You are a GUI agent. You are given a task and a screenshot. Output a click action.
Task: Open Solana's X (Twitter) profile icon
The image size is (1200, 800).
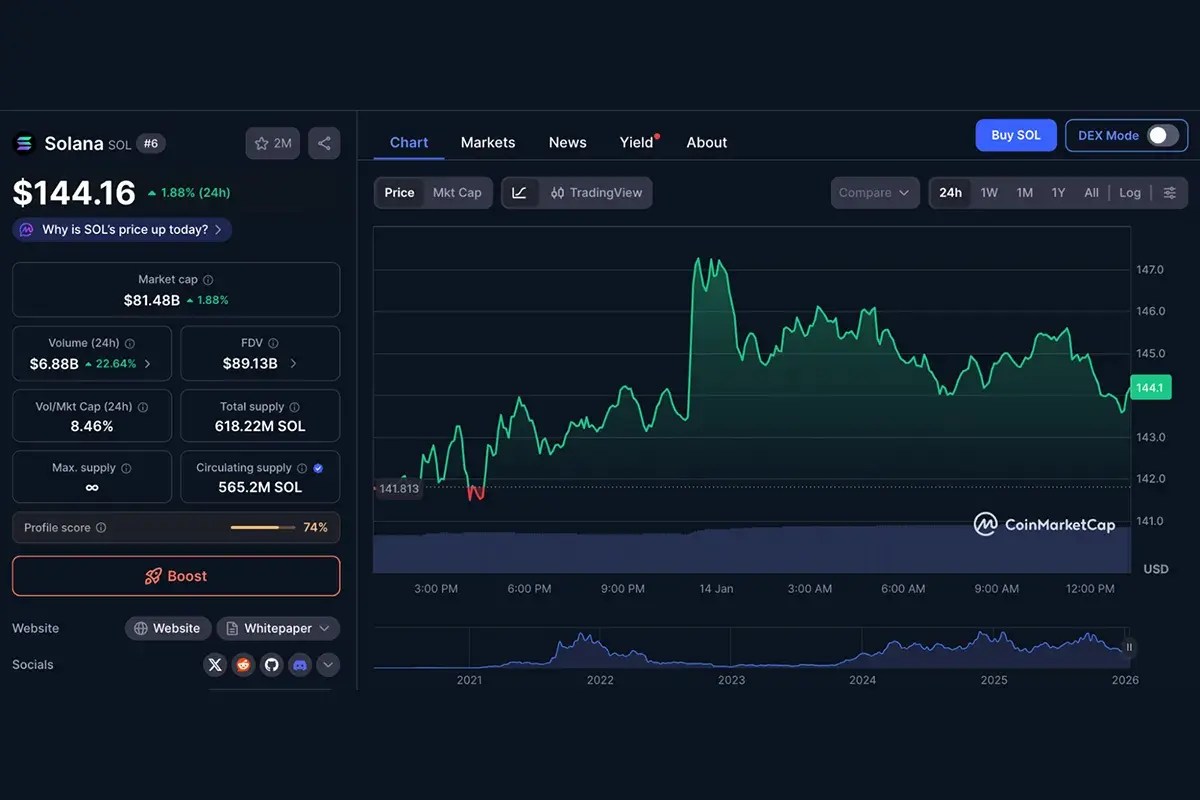coord(215,664)
